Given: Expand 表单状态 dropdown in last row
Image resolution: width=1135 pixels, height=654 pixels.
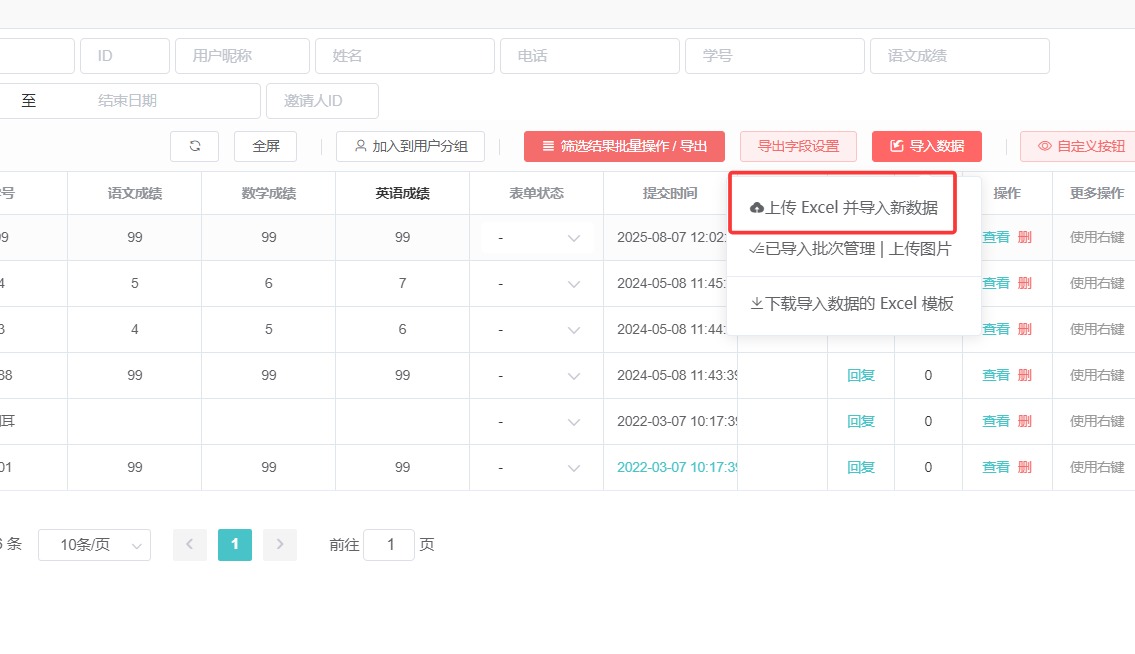Looking at the screenshot, I should point(537,467).
